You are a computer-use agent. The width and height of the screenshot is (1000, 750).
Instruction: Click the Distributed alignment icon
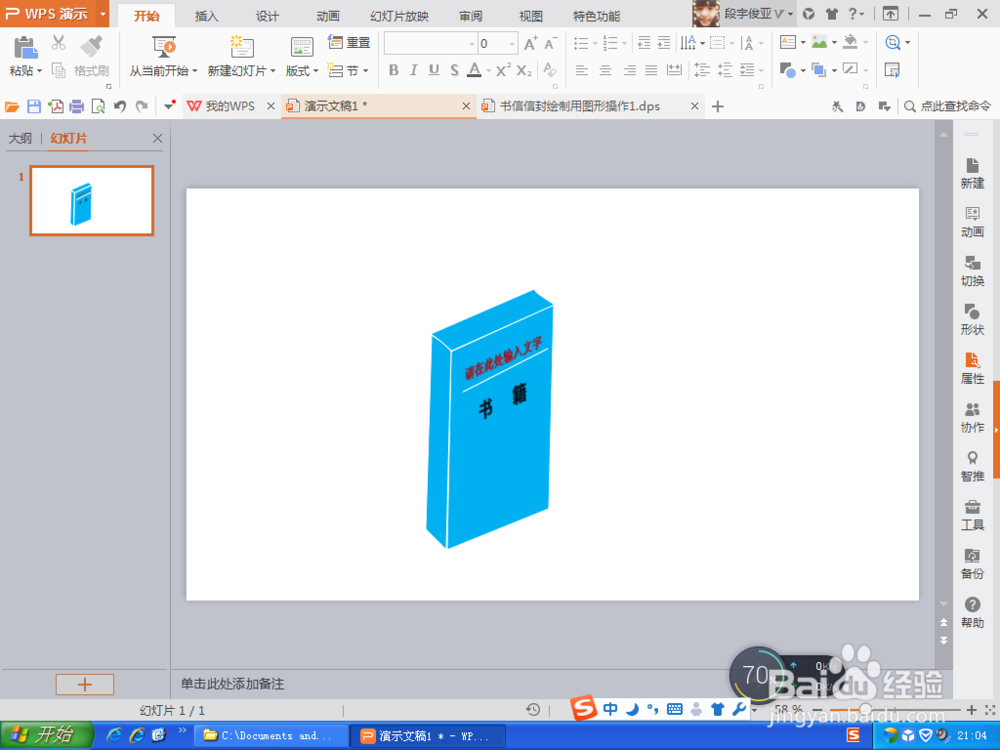[x=674, y=70]
